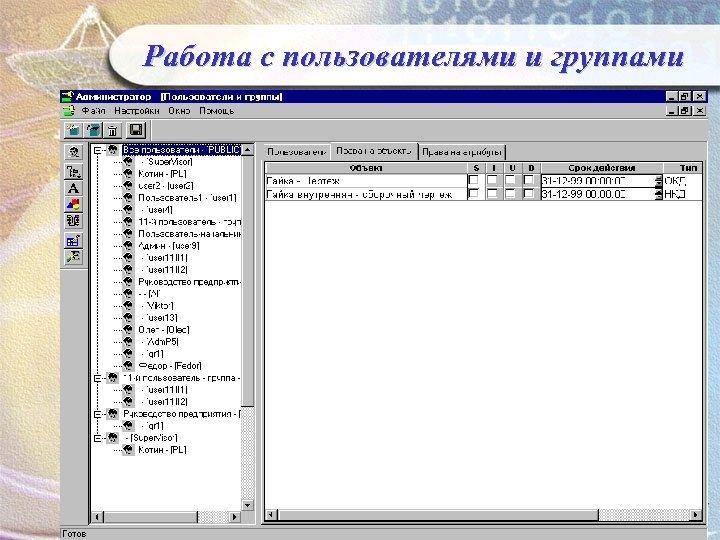Click the Срок действия column header
720x540 pixels.
click(x=602, y=168)
